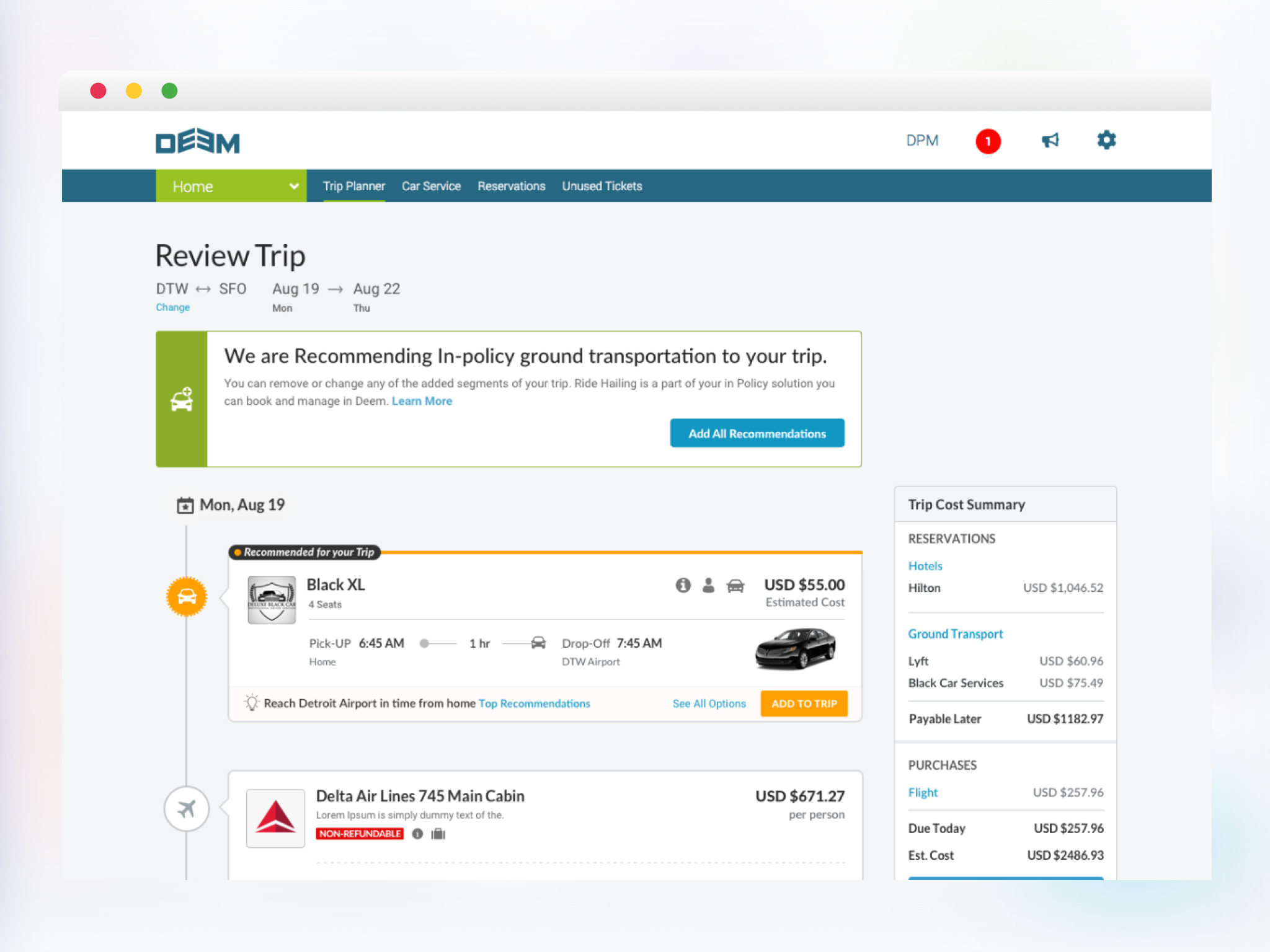Open the settings gear icon

(x=1106, y=140)
